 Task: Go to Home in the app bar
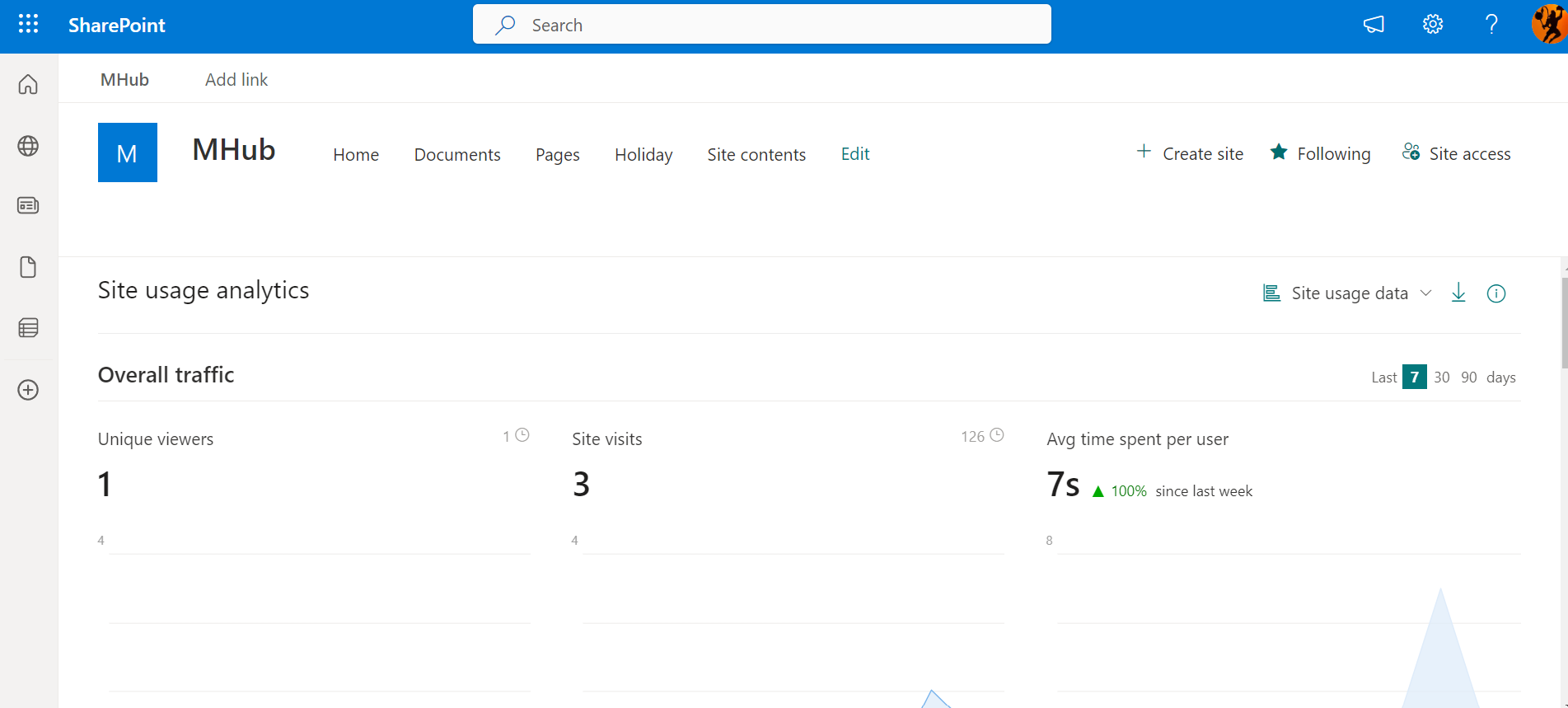(x=28, y=84)
